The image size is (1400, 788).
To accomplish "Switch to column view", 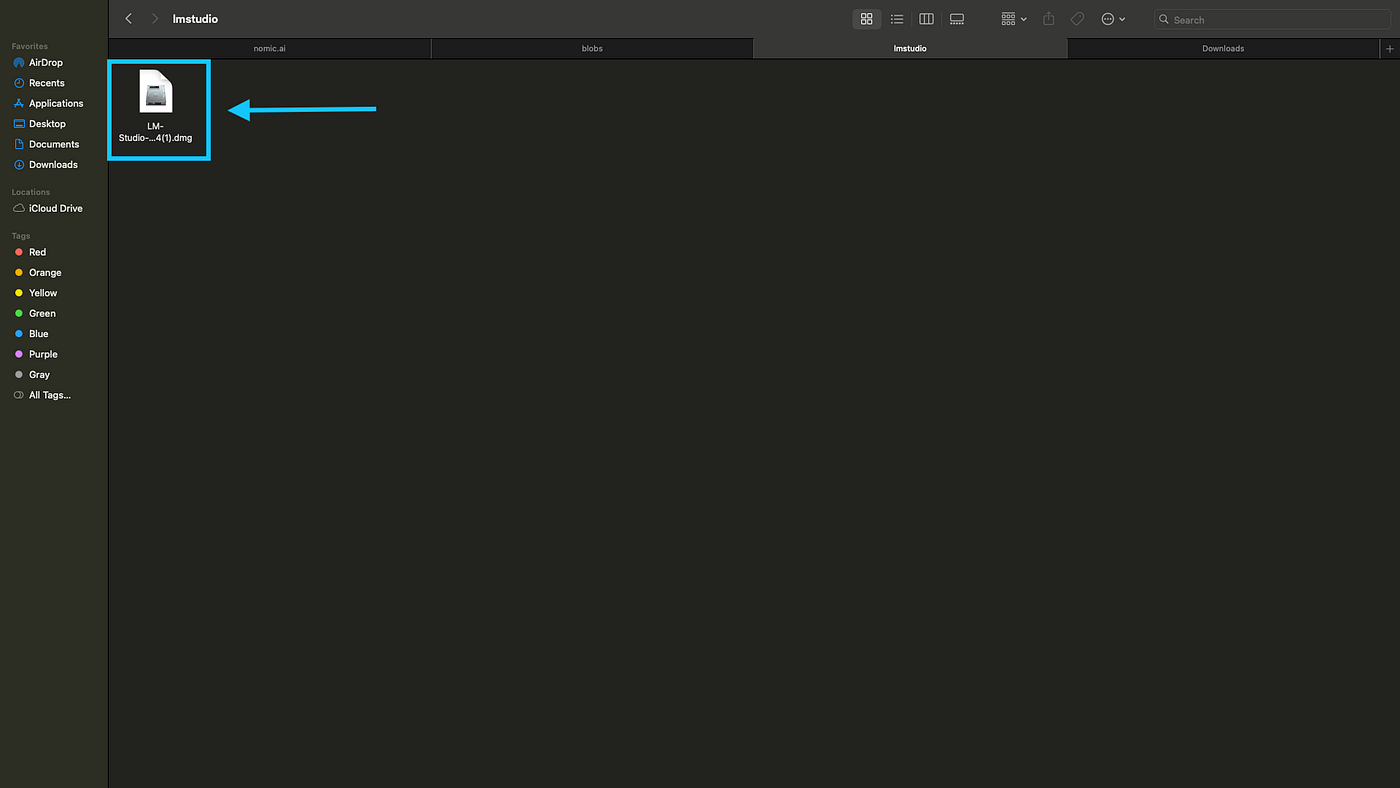I will pyautogui.click(x=926, y=19).
